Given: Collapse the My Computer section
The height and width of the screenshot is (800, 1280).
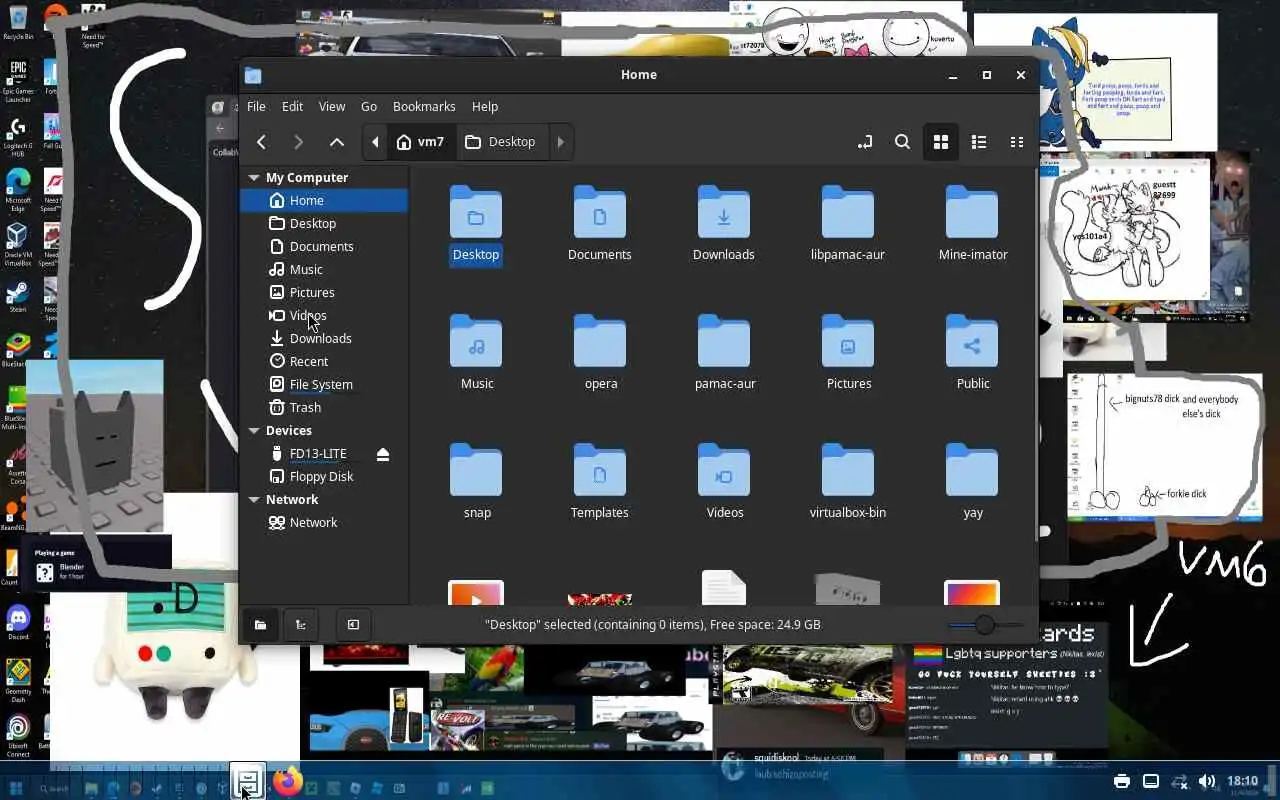Looking at the screenshot, I should [254, 178].
